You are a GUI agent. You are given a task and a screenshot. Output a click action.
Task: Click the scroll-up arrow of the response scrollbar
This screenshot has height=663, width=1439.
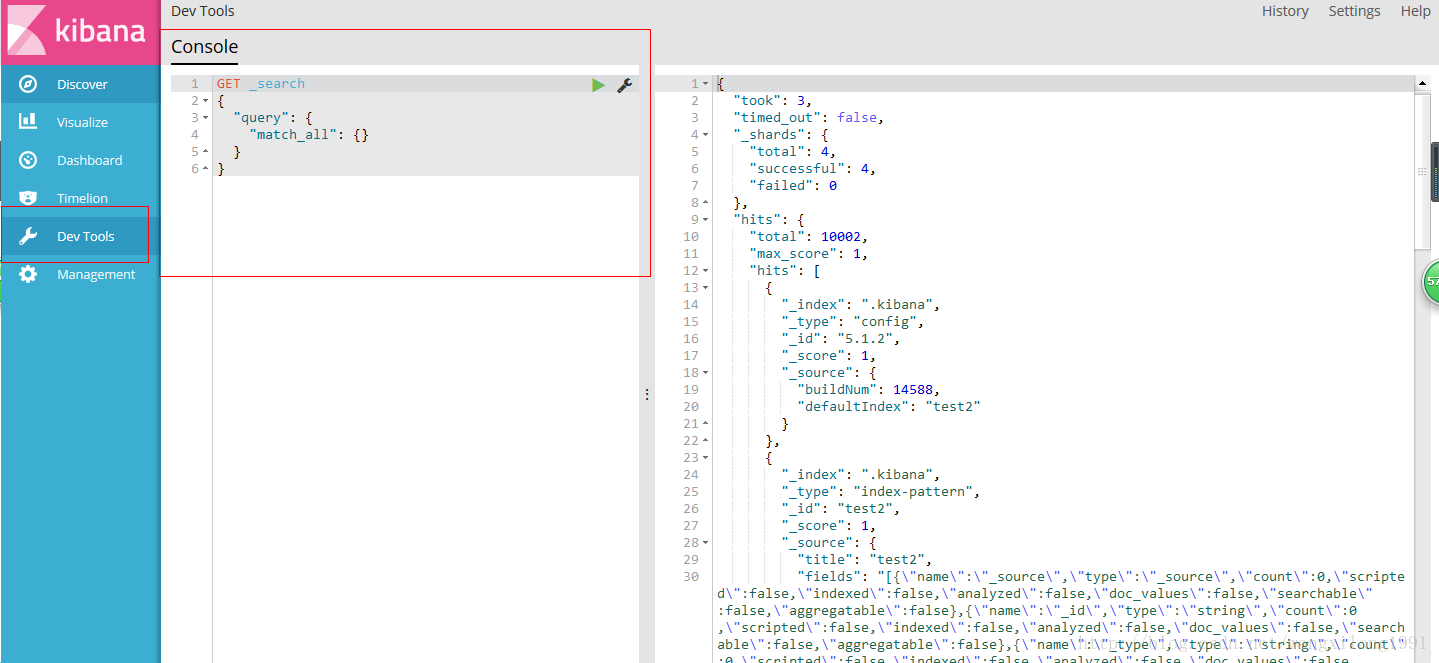(1422, 83)
